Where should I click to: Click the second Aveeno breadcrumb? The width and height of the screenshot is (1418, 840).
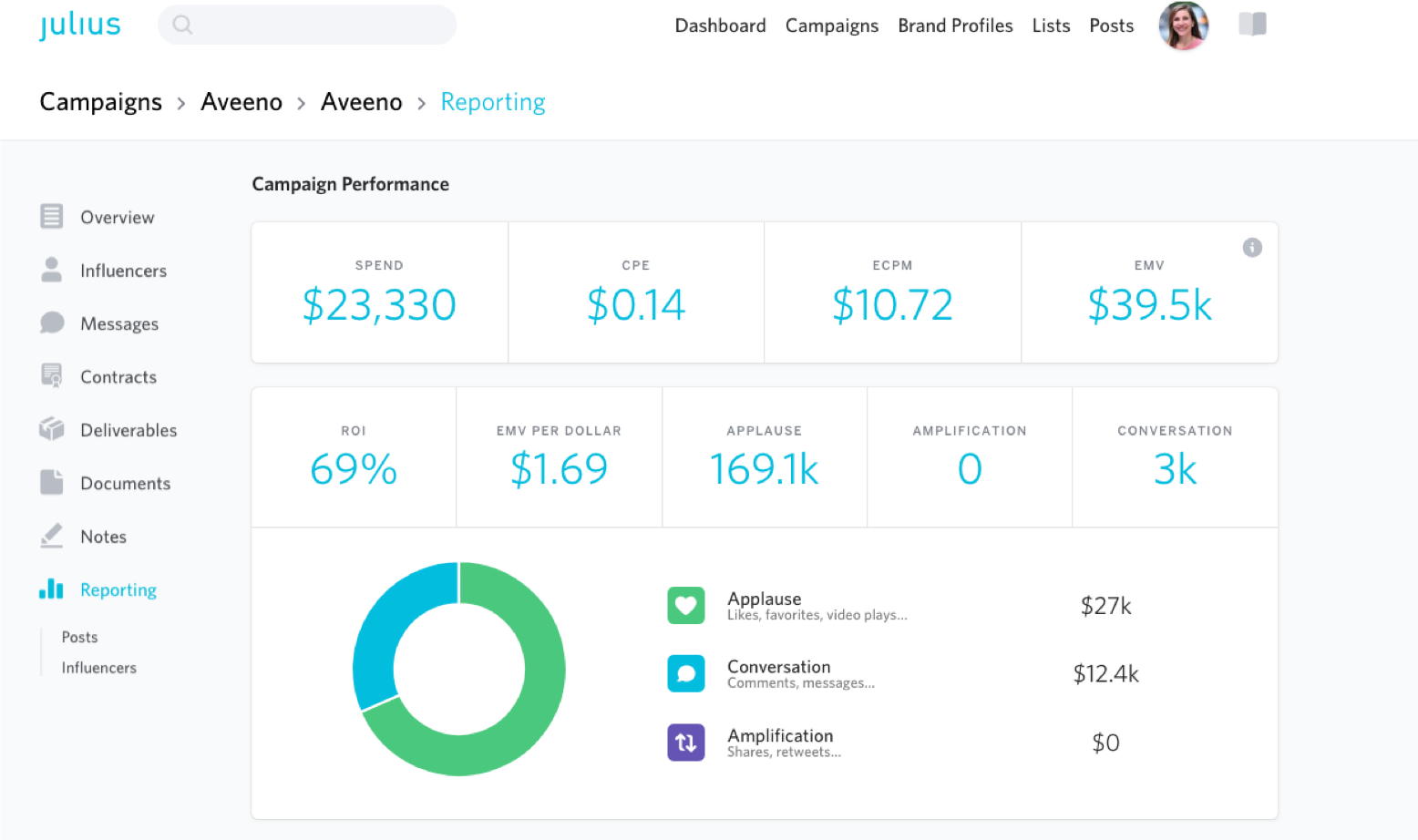click(361, 102)
